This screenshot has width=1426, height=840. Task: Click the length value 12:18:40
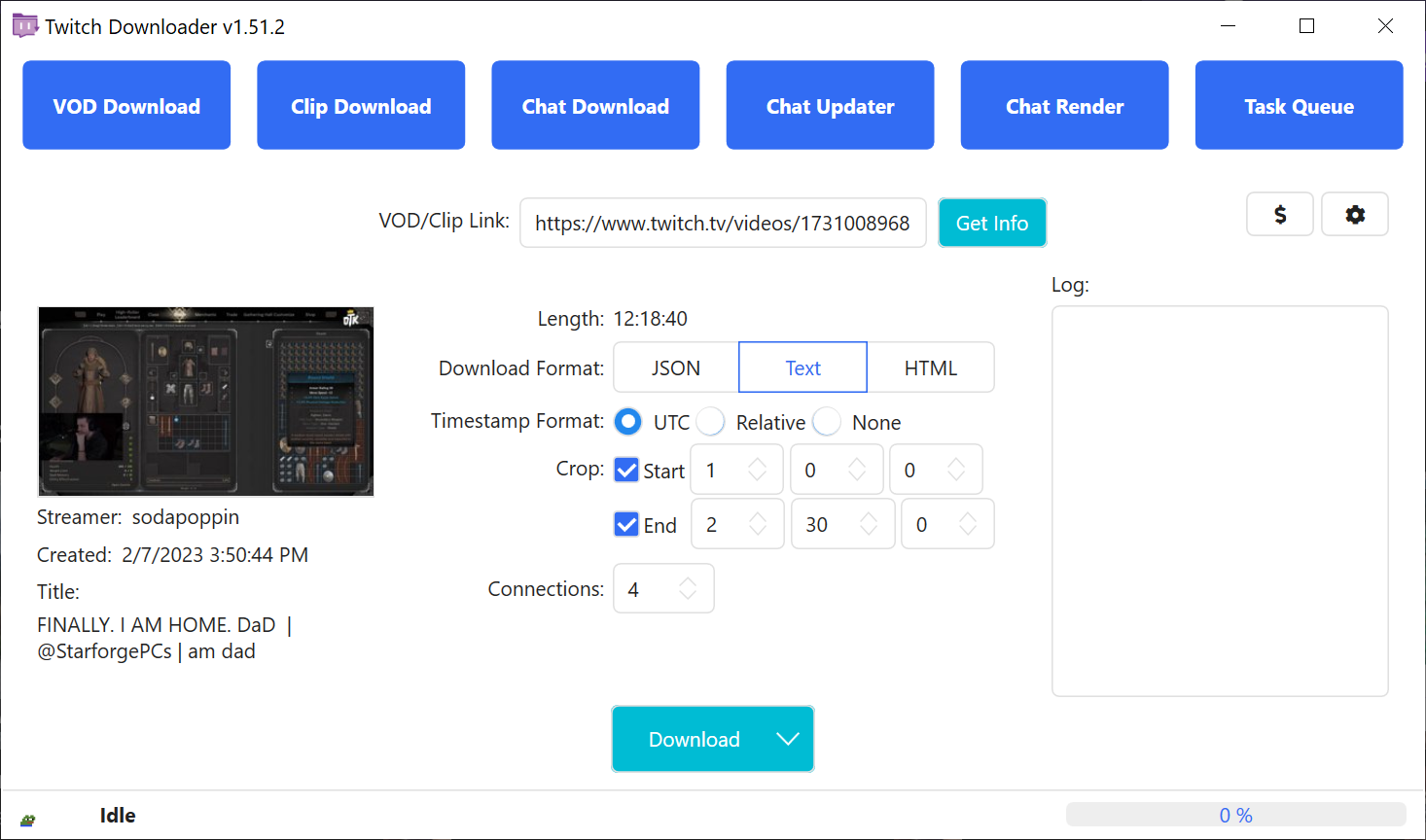tap(650, 319)
